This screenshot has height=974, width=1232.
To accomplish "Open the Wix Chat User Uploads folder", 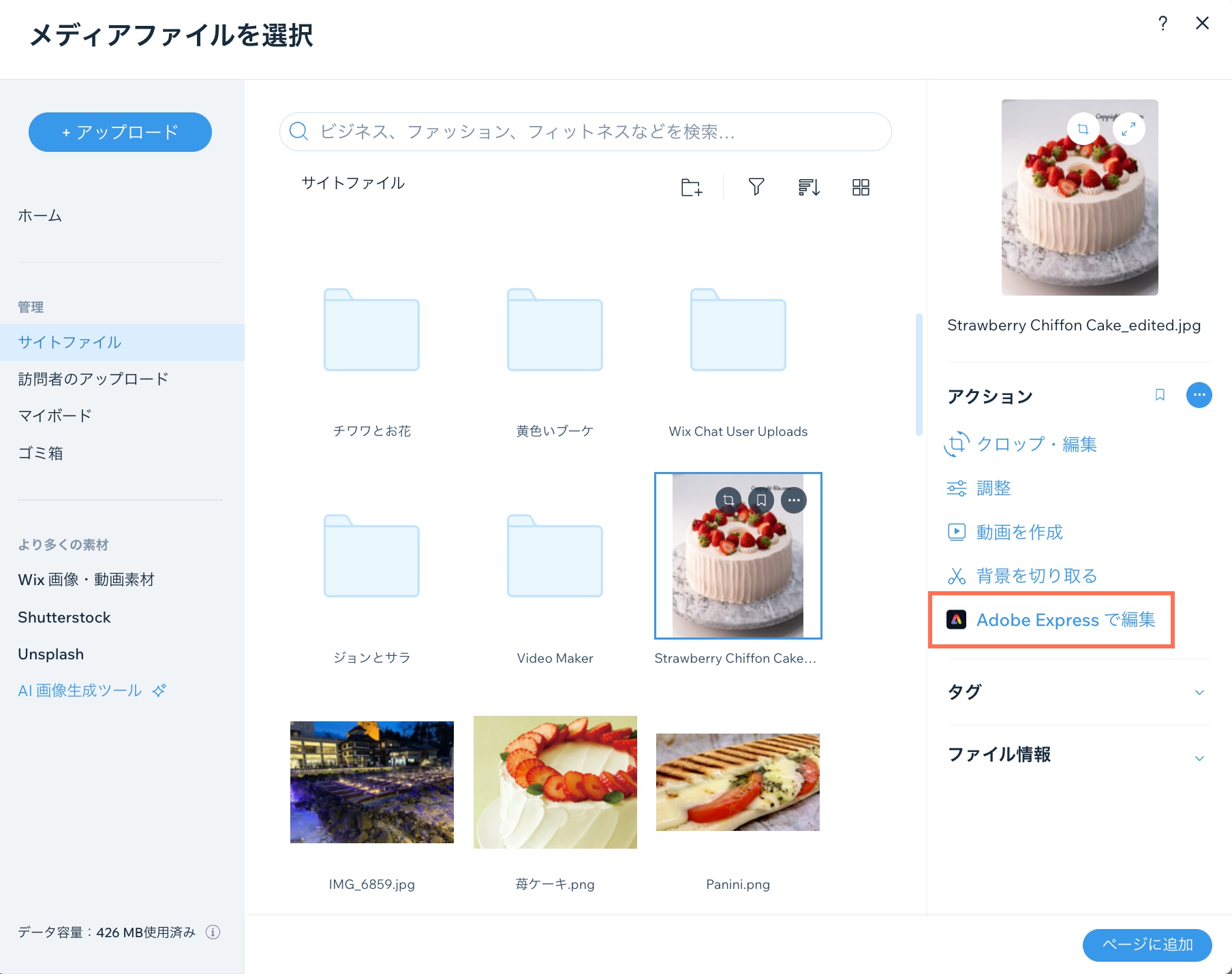I will pyautogui.click(x=738, y=330).
